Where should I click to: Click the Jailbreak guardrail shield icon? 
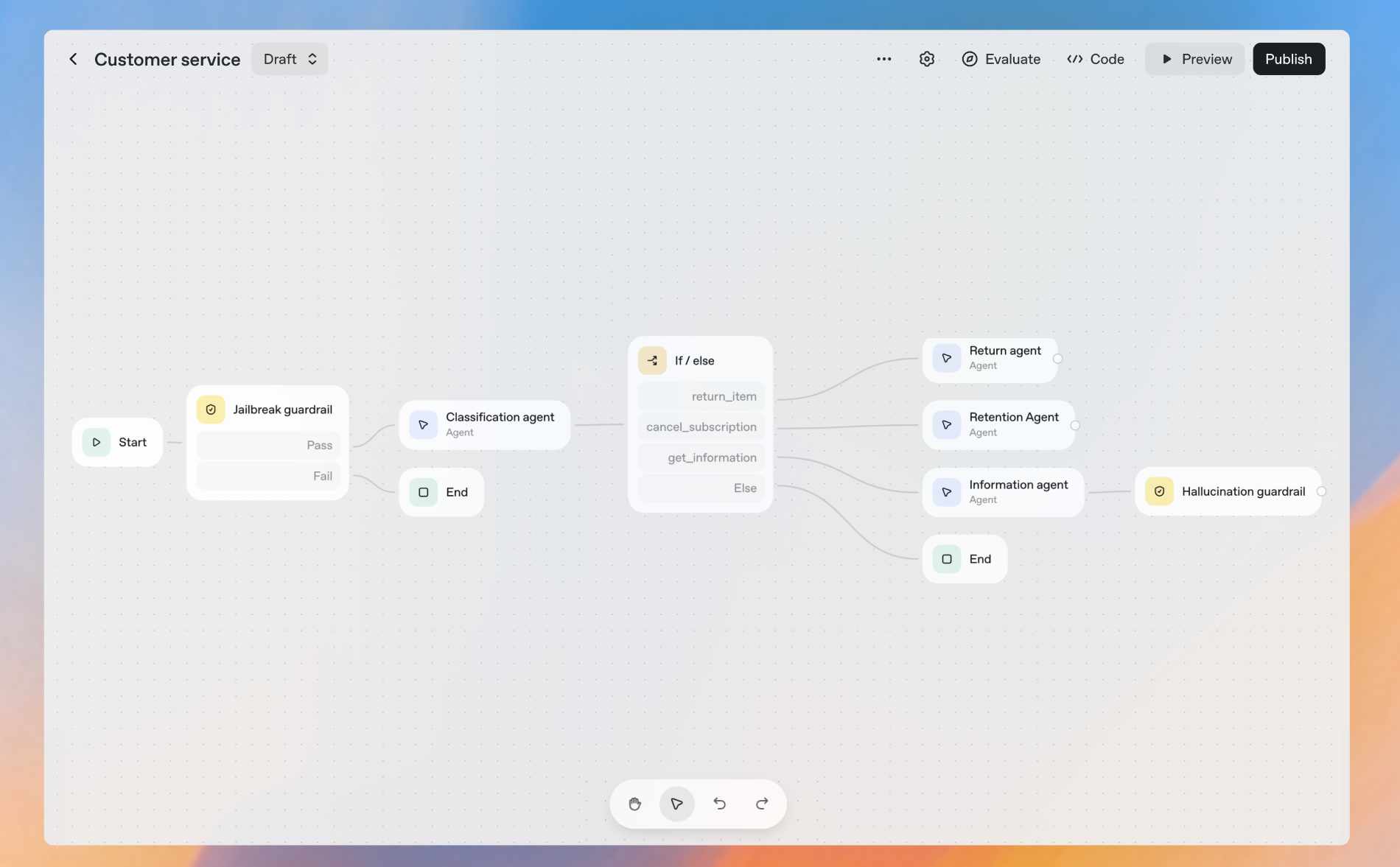(211, 410)
